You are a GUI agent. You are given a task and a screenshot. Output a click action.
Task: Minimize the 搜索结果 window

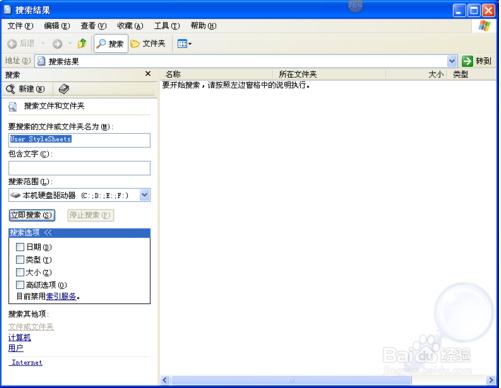459,11
